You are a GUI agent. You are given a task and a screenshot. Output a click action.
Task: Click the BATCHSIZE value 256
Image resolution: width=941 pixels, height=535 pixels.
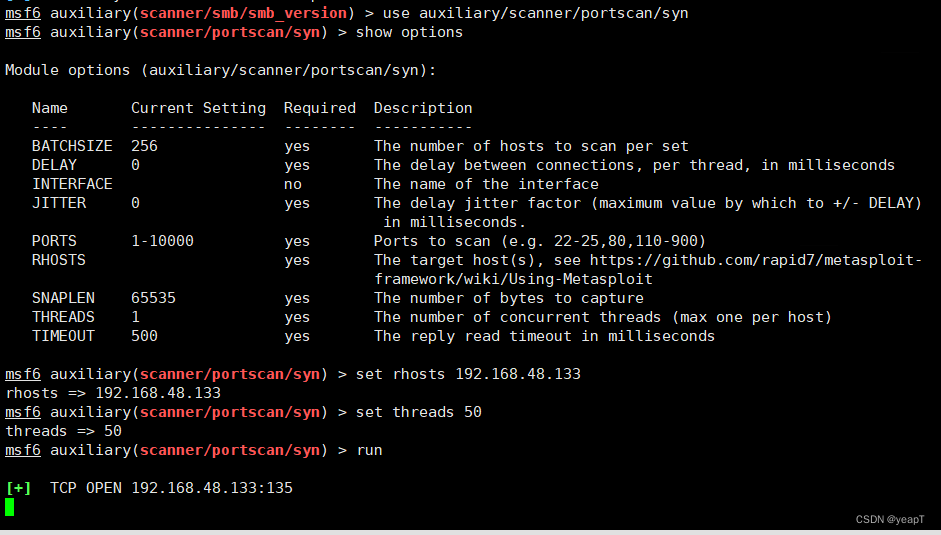coord(144,146)
